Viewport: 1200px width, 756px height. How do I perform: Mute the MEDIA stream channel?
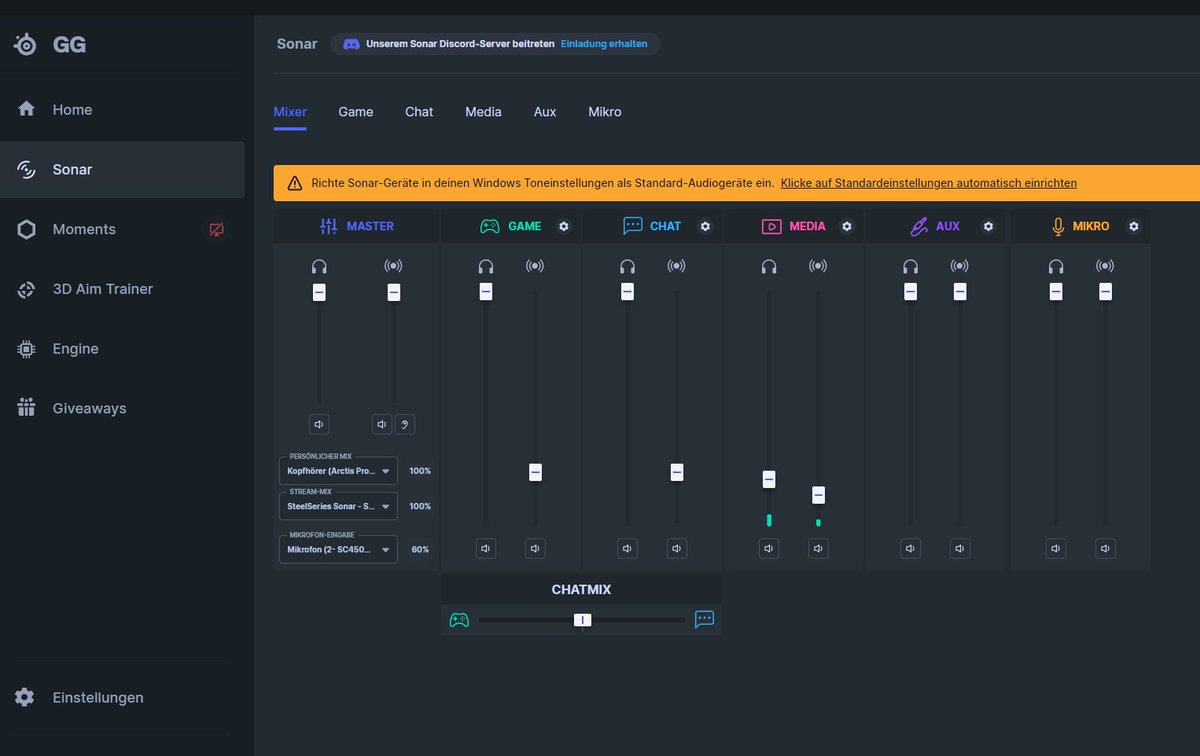coord(819,548)
